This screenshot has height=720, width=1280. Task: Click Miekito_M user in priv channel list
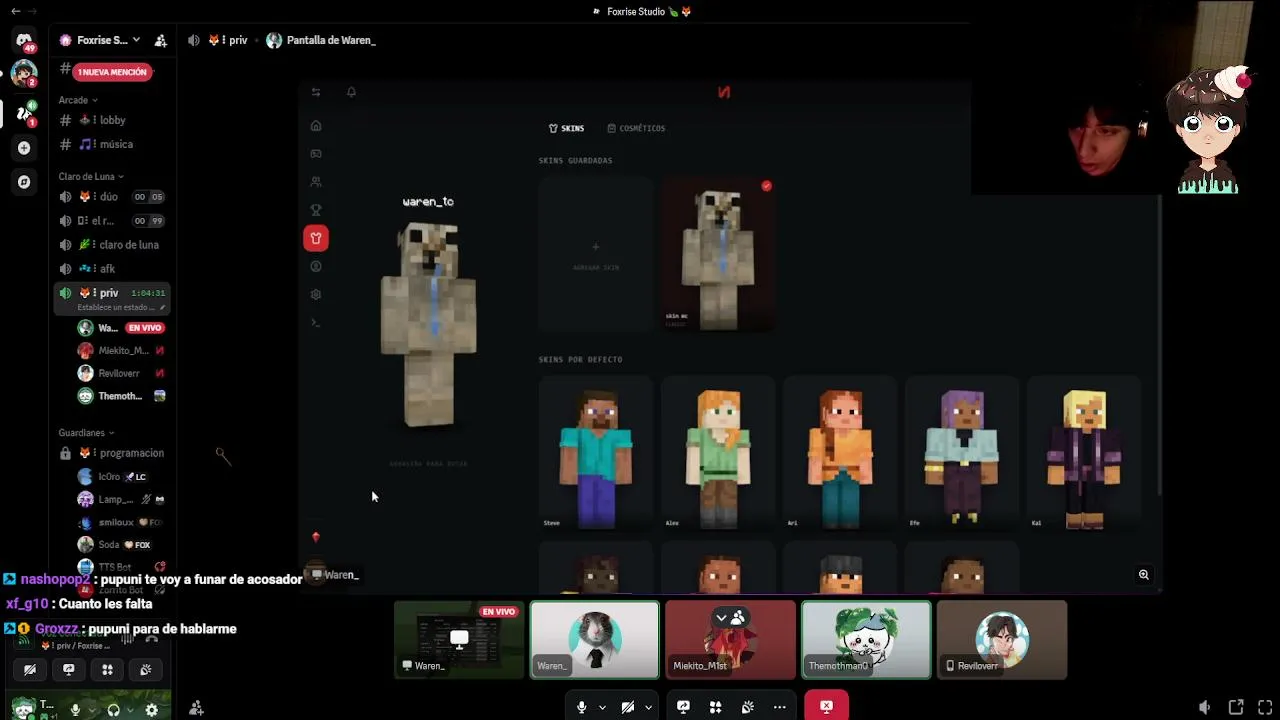121,350
